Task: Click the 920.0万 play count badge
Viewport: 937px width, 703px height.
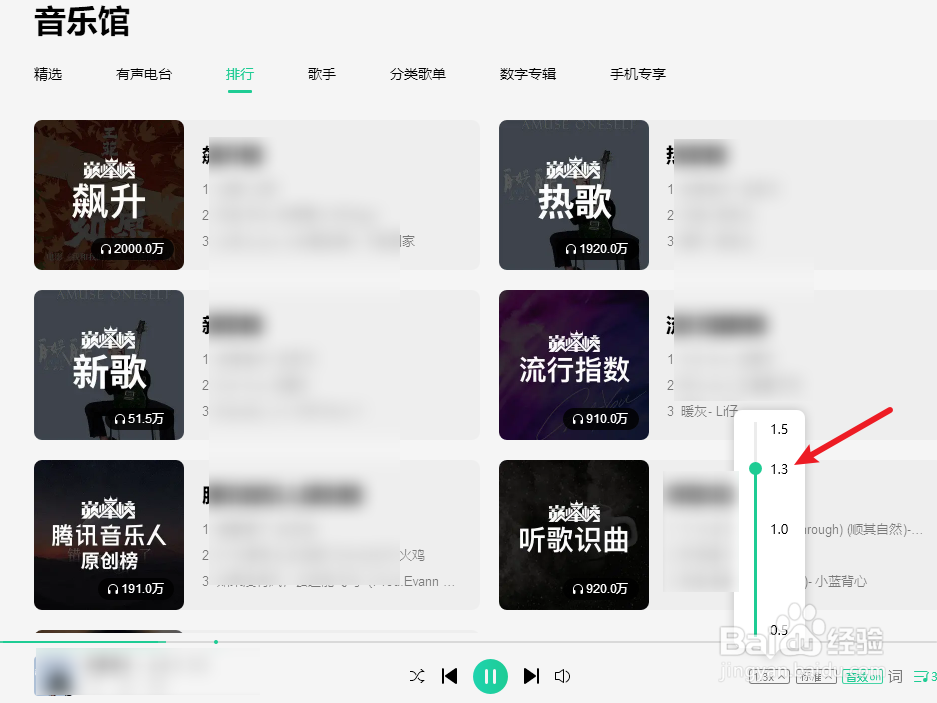Action: (600, 589)
